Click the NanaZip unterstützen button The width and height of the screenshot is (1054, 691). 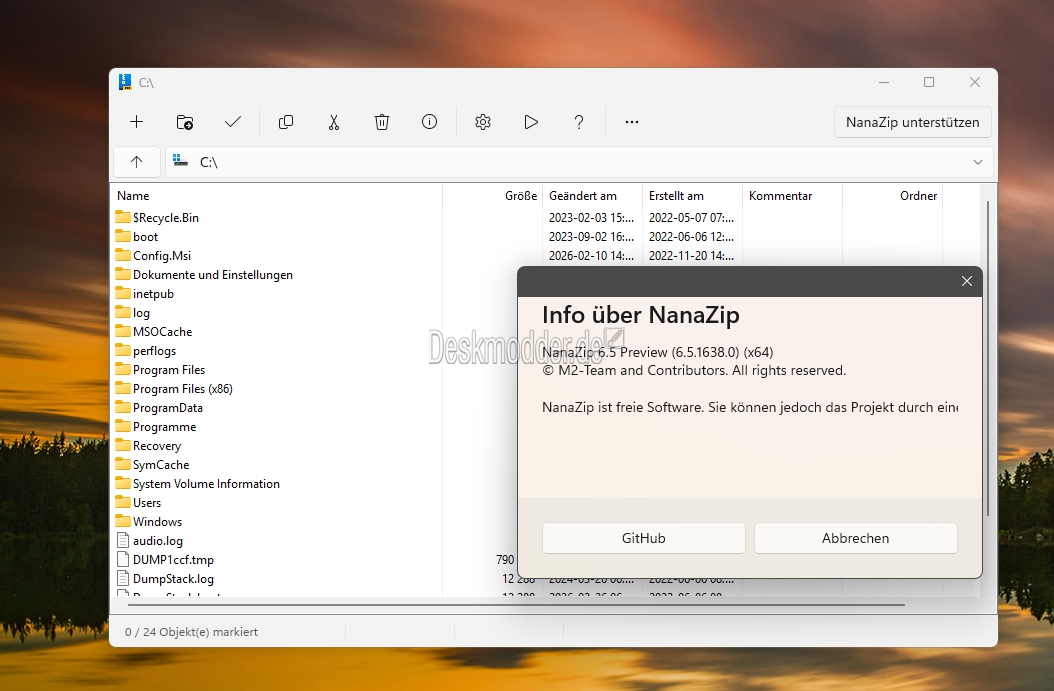[x=913, y=122]
